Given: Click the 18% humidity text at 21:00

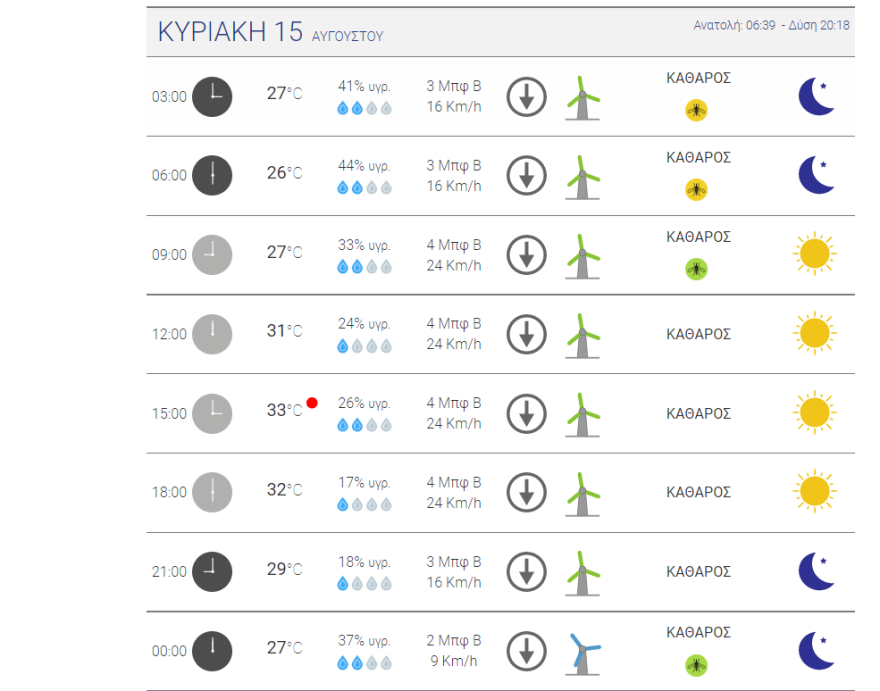Looking at the screenshot, I should pos(364,562).
